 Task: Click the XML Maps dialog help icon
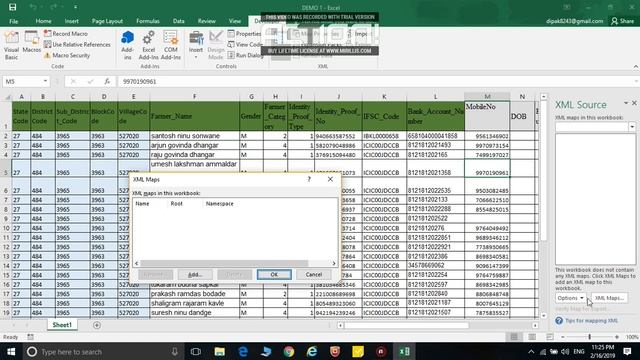pyautogui.click(x=309, y=179)
